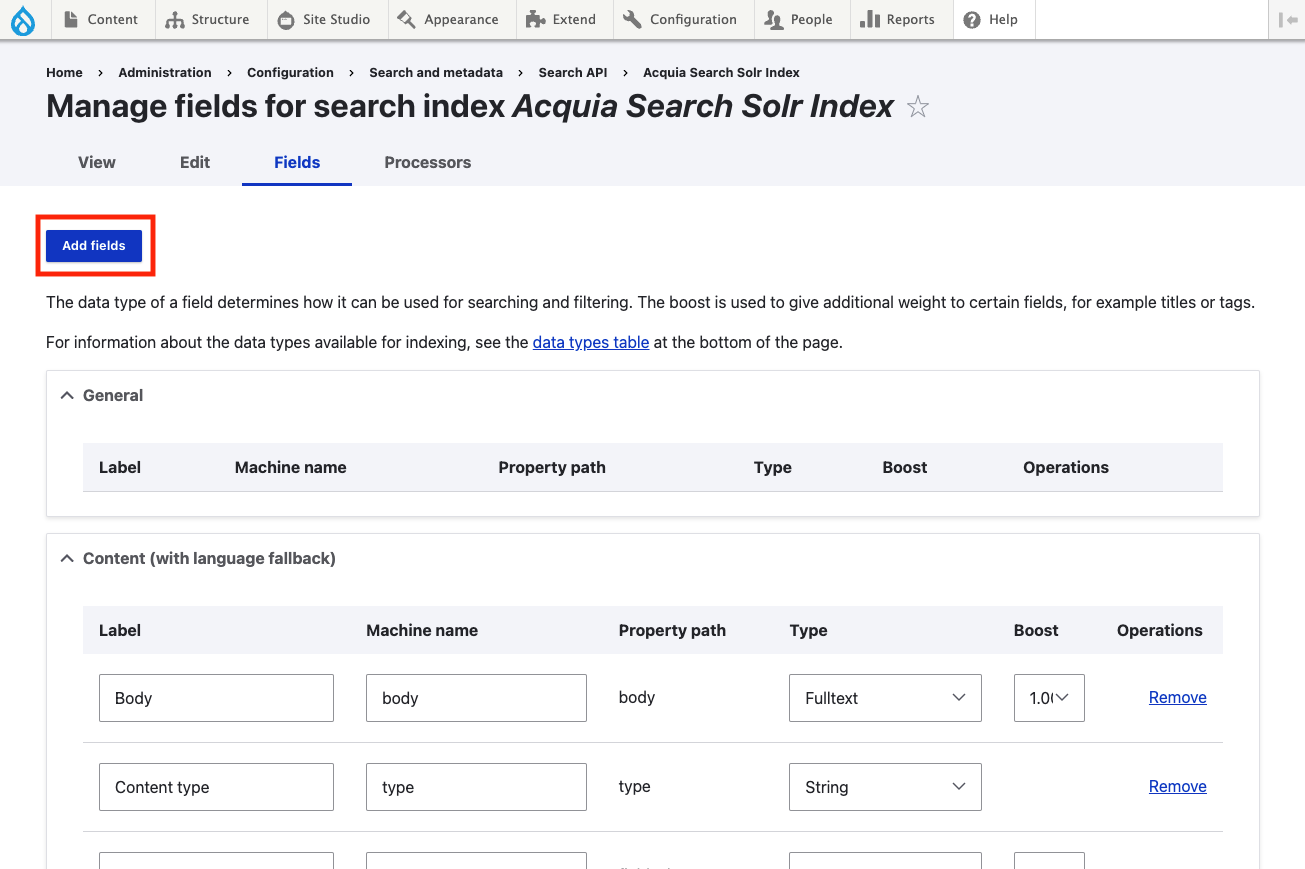Open the Site Studio menu
The image size is (1305, 869).
point(324,20)
